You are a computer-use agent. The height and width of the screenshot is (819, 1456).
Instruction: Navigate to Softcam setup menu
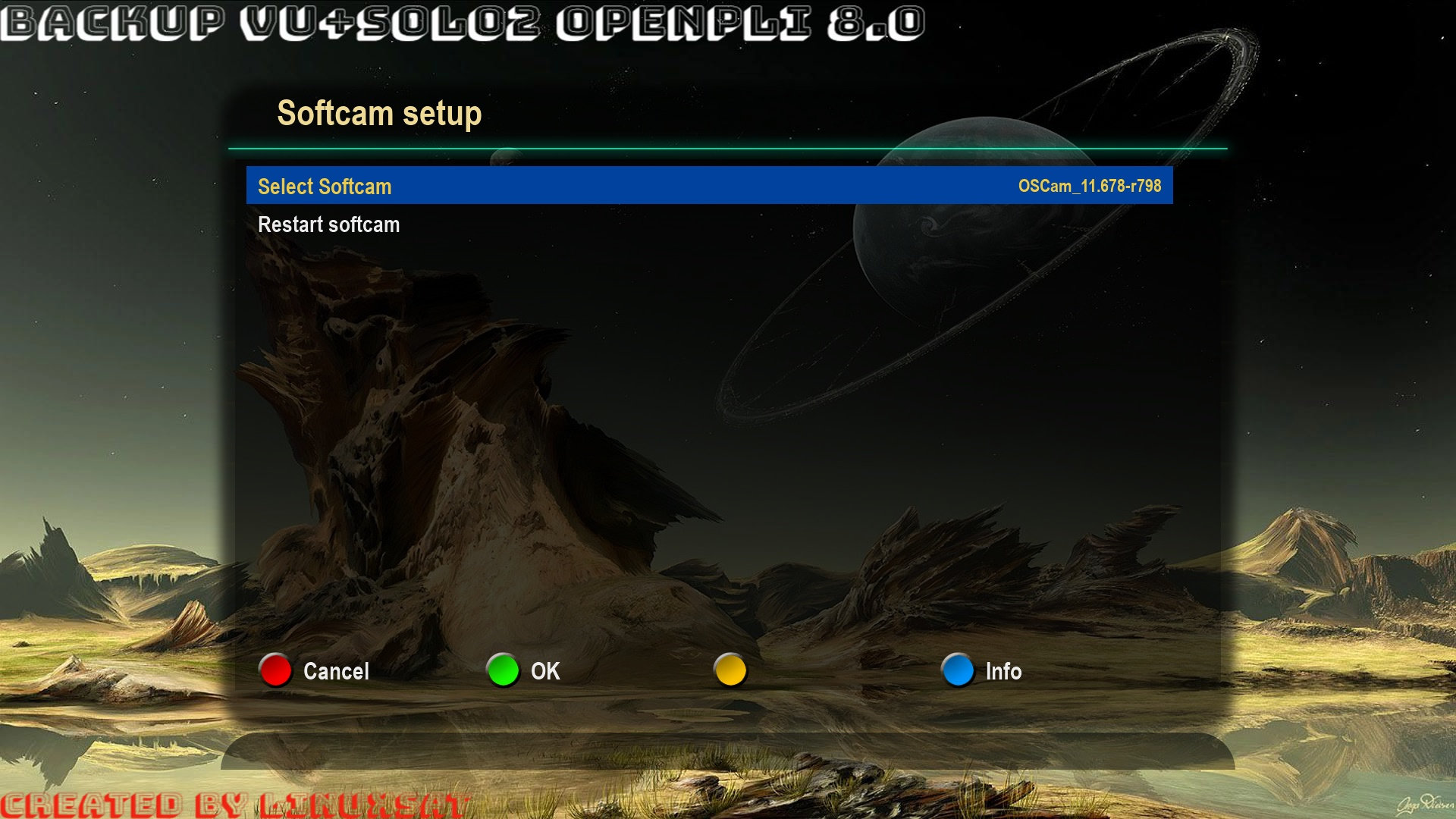(x=380, y=113)
